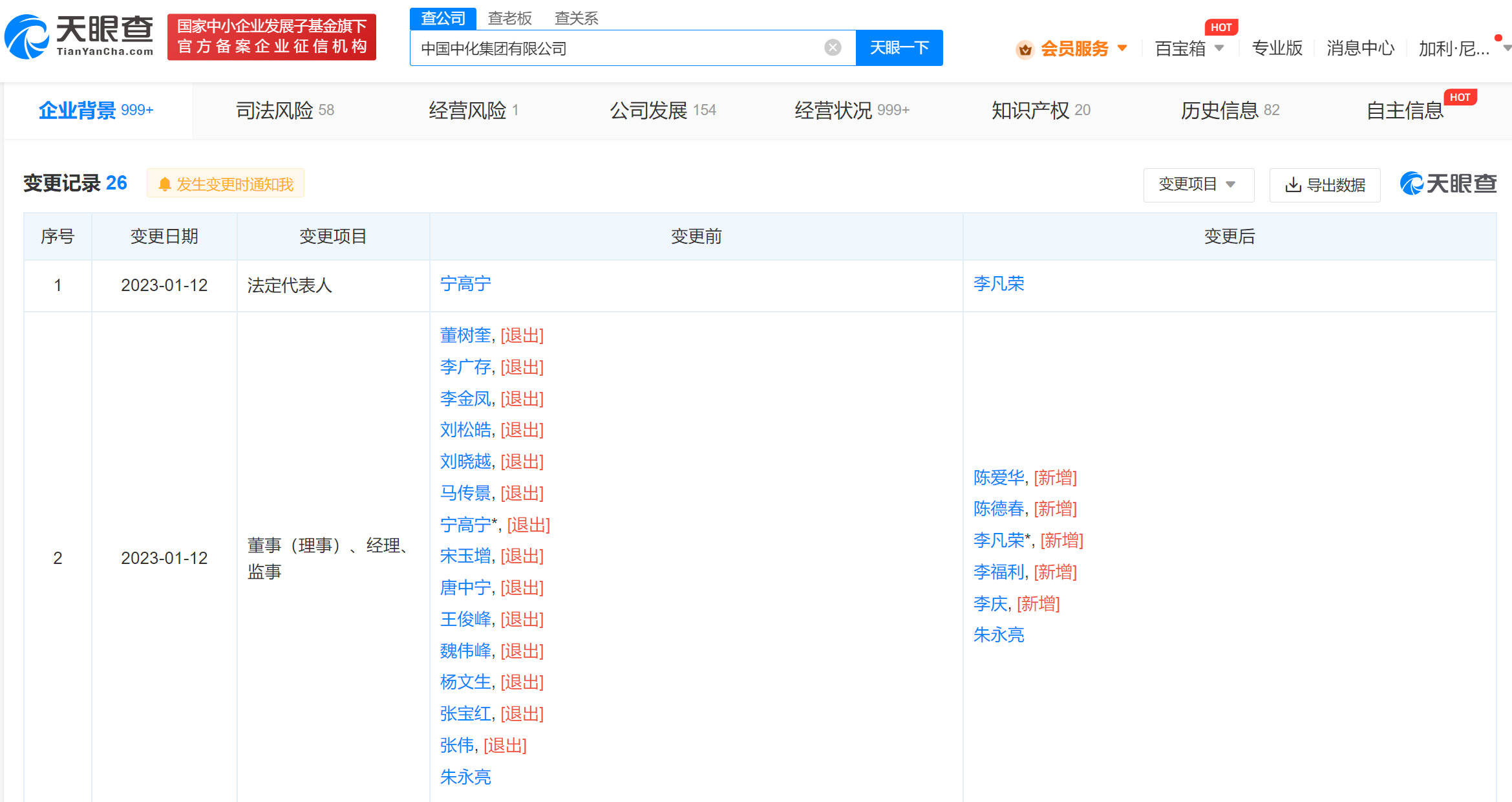Viewport: 1512px width, 802px height.
Task: Click the export data download icon
Action: point(1293,185)
